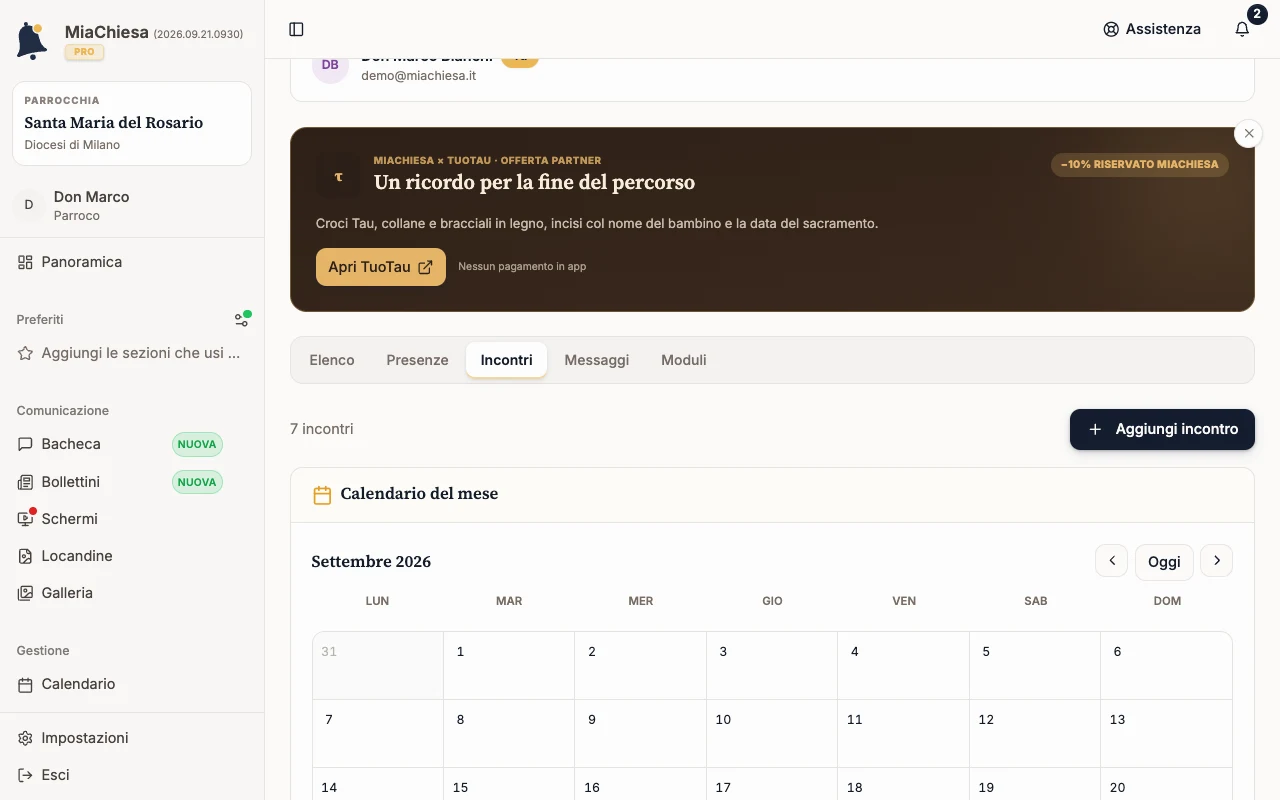Click the Locandine file icon

(x=25, y=556)
